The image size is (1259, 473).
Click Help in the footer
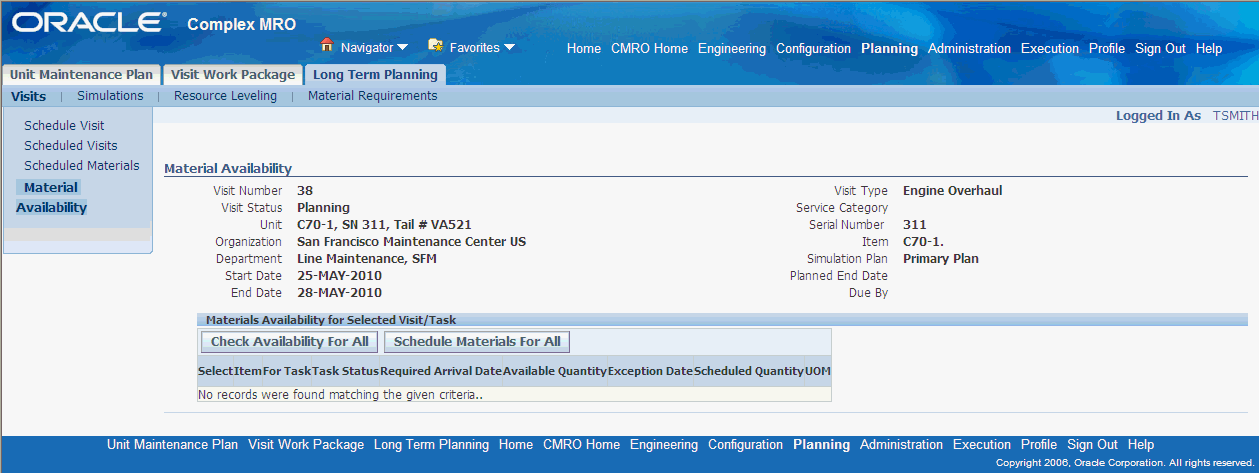[x=1141, y=445]
